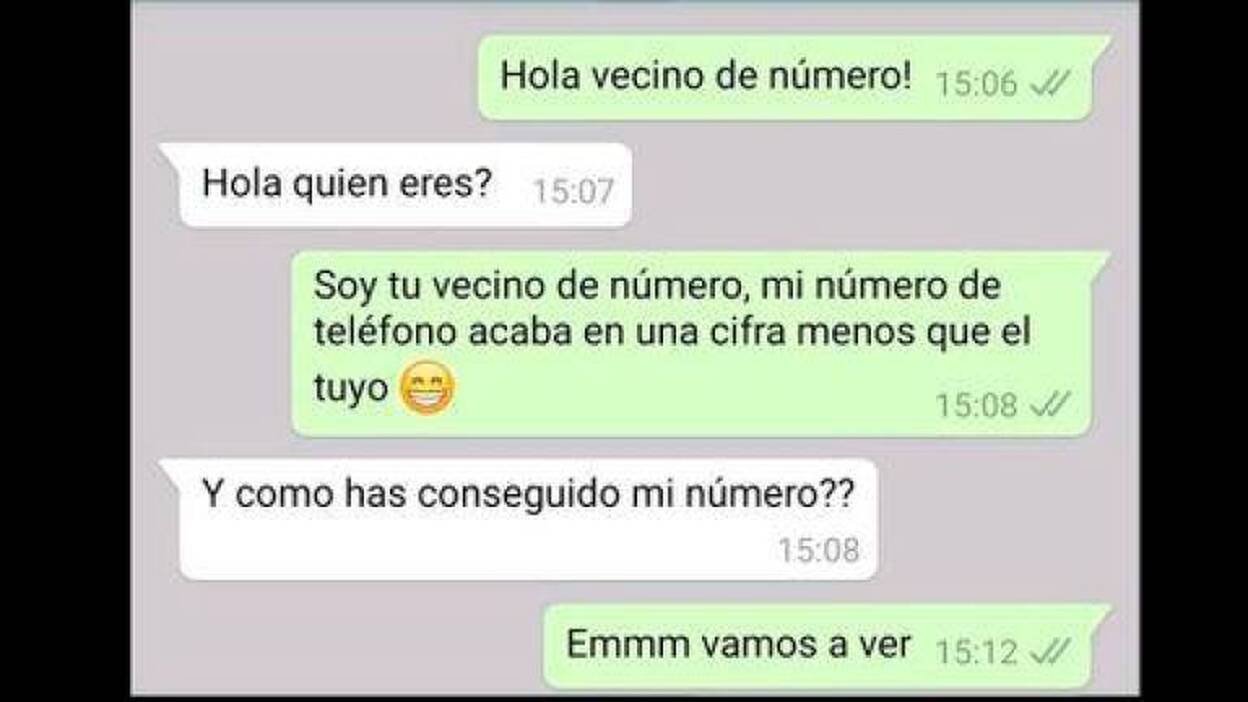Viewport: 1248px width, 702px height.
Task: Select the "Emmm vamos a ver" message
Action: click(x=827, y=646)
